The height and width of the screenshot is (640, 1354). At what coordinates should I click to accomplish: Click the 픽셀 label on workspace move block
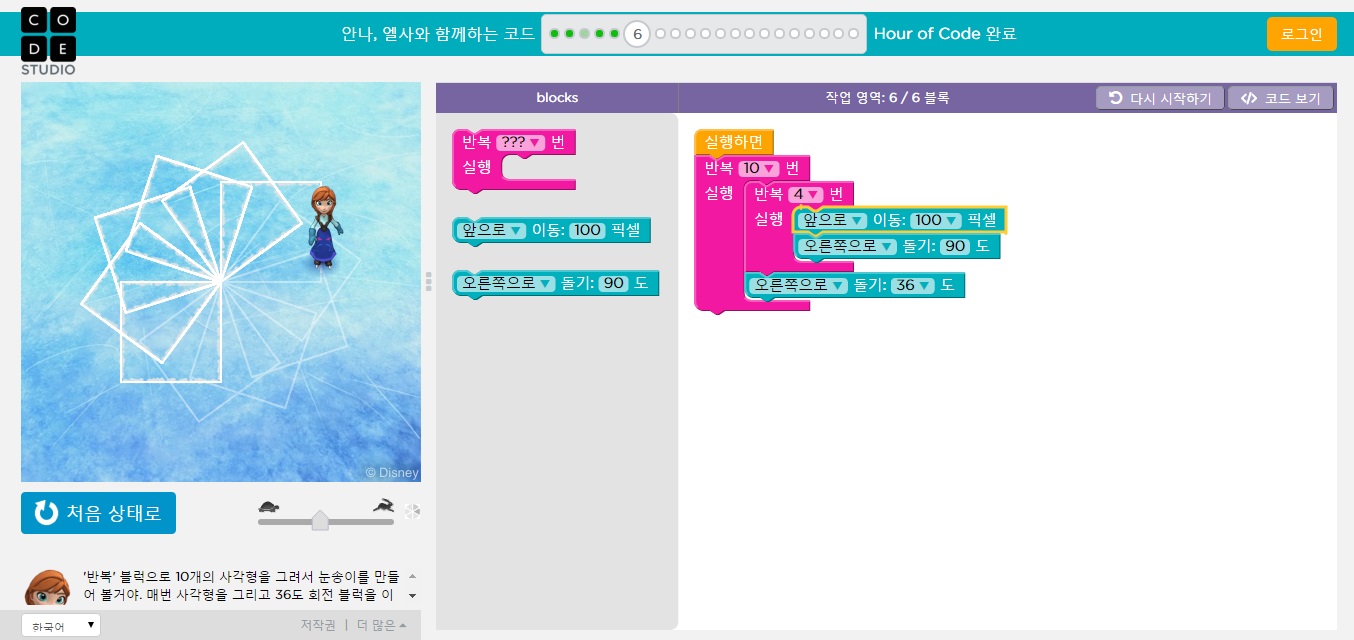[x=981, y=220]
